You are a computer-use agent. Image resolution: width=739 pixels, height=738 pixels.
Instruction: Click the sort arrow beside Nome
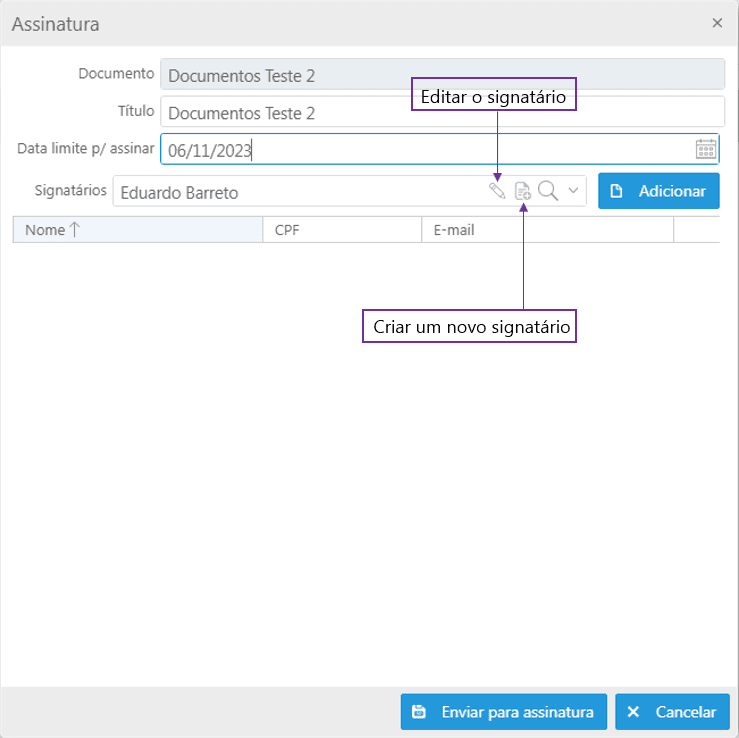click(74, 230)
